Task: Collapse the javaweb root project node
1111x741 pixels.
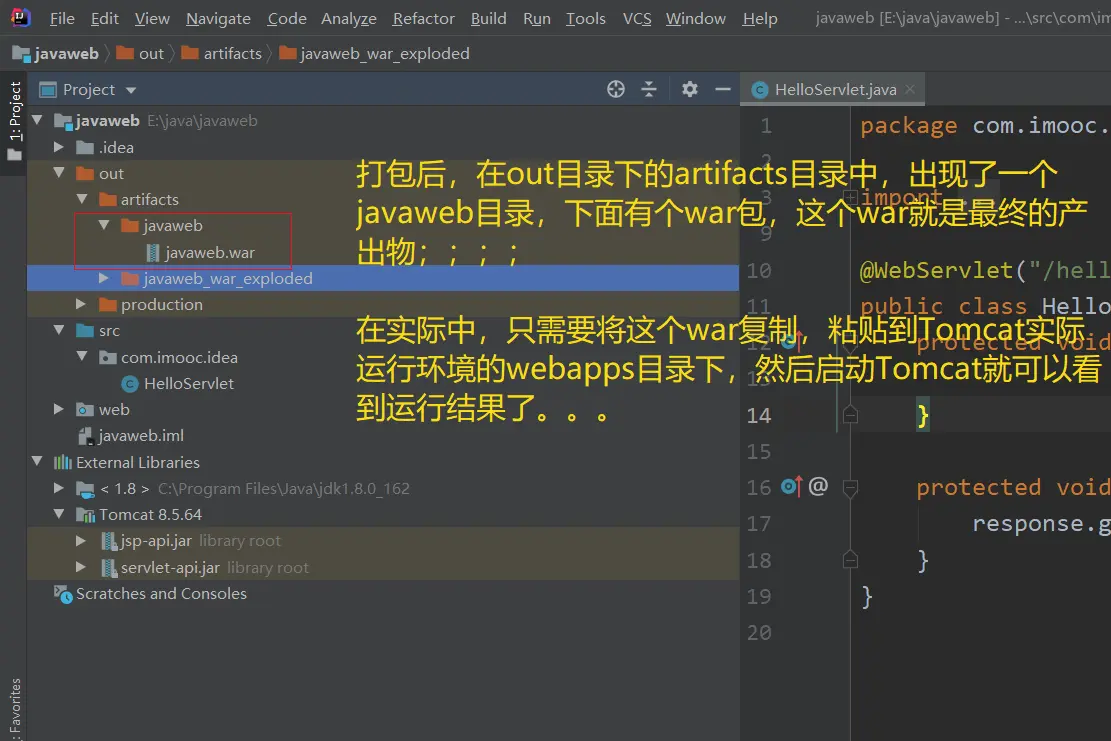Action: tap(38, 120)
